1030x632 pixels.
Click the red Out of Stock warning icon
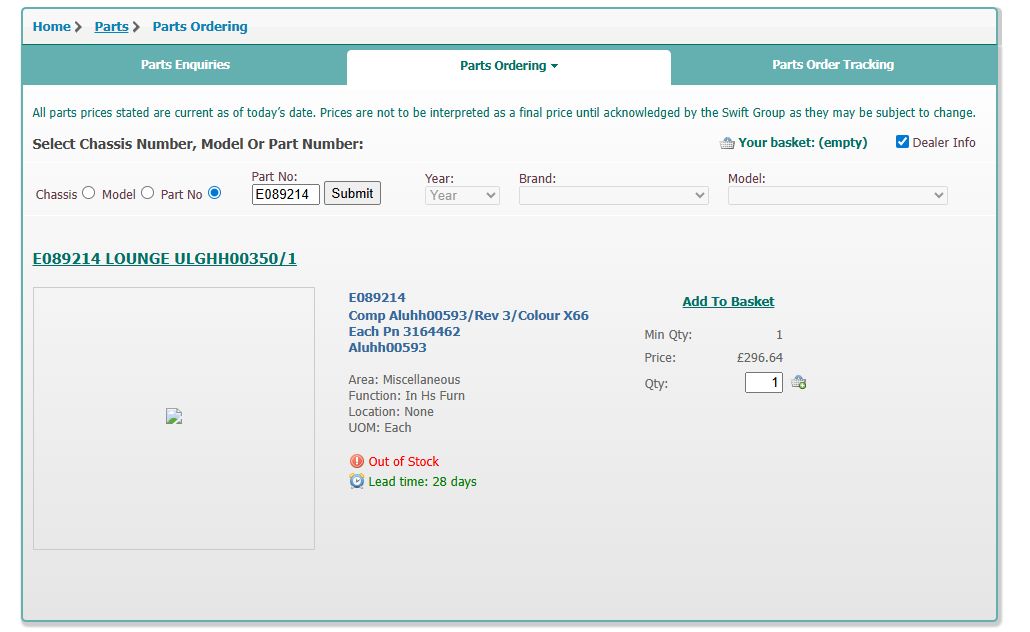pyautogui.click(x=357, y=461)
